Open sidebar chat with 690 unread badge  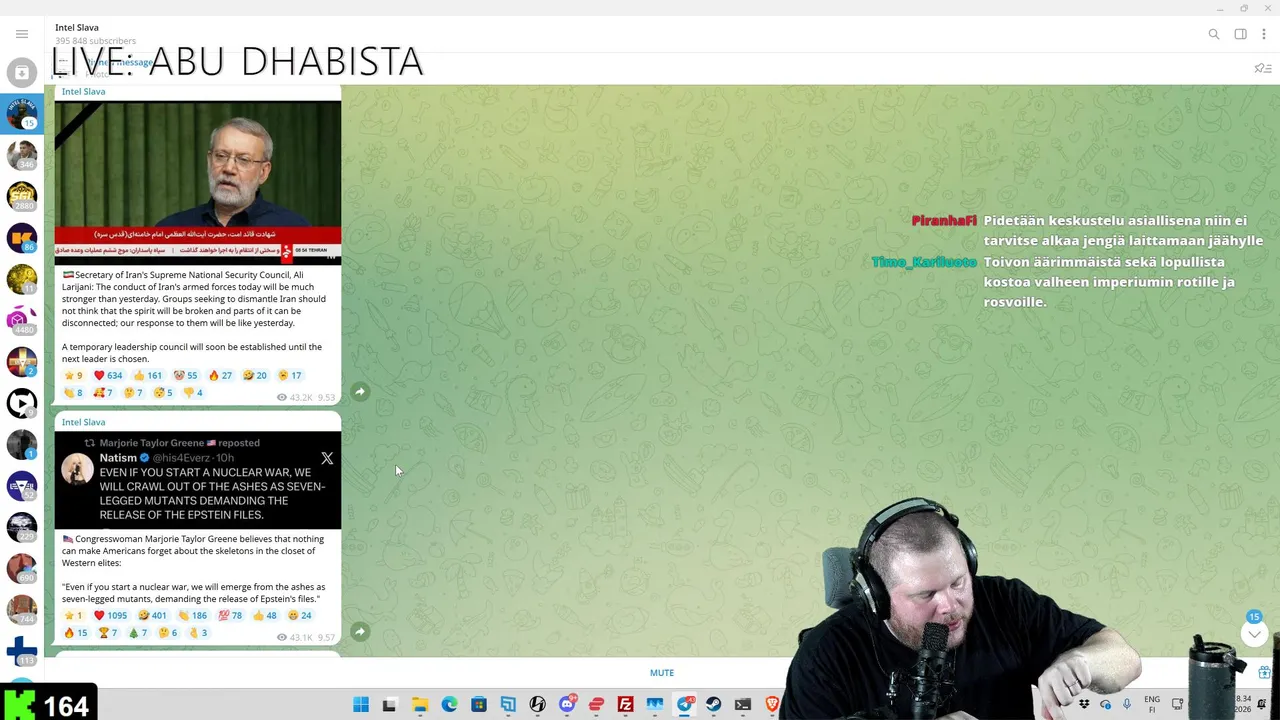click(22, 568)
